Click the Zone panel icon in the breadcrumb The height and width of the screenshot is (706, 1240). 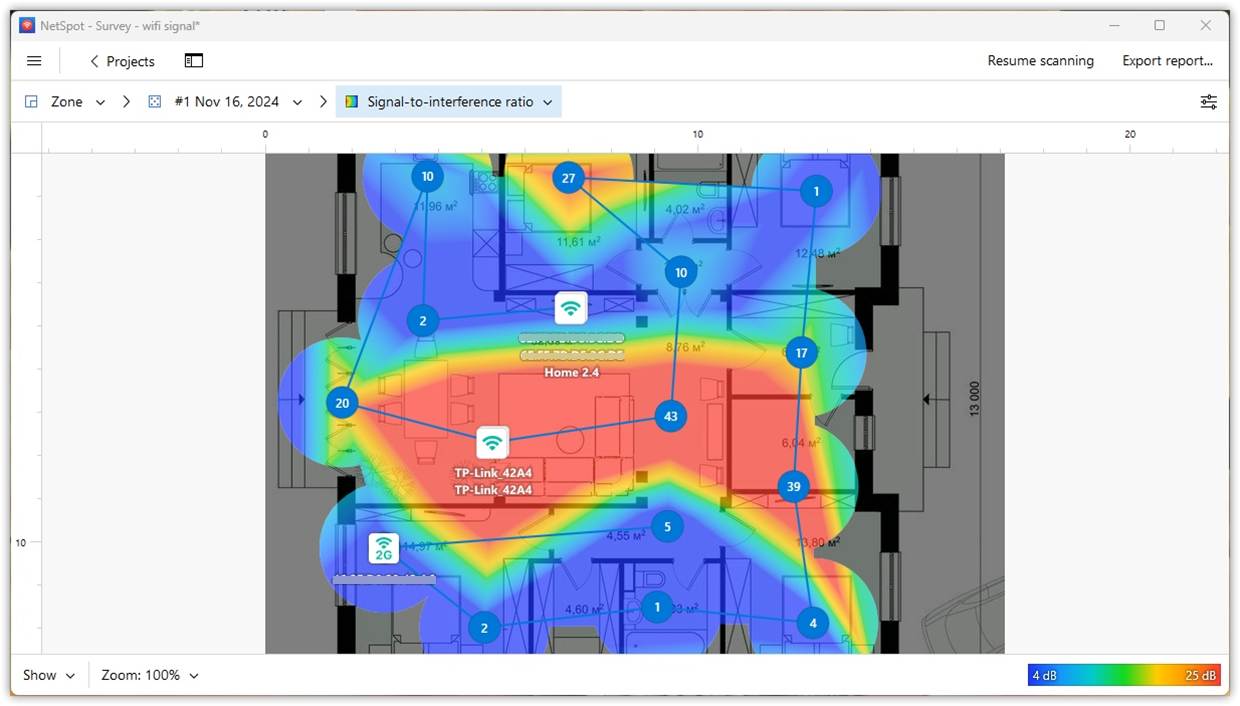[31, 101]
